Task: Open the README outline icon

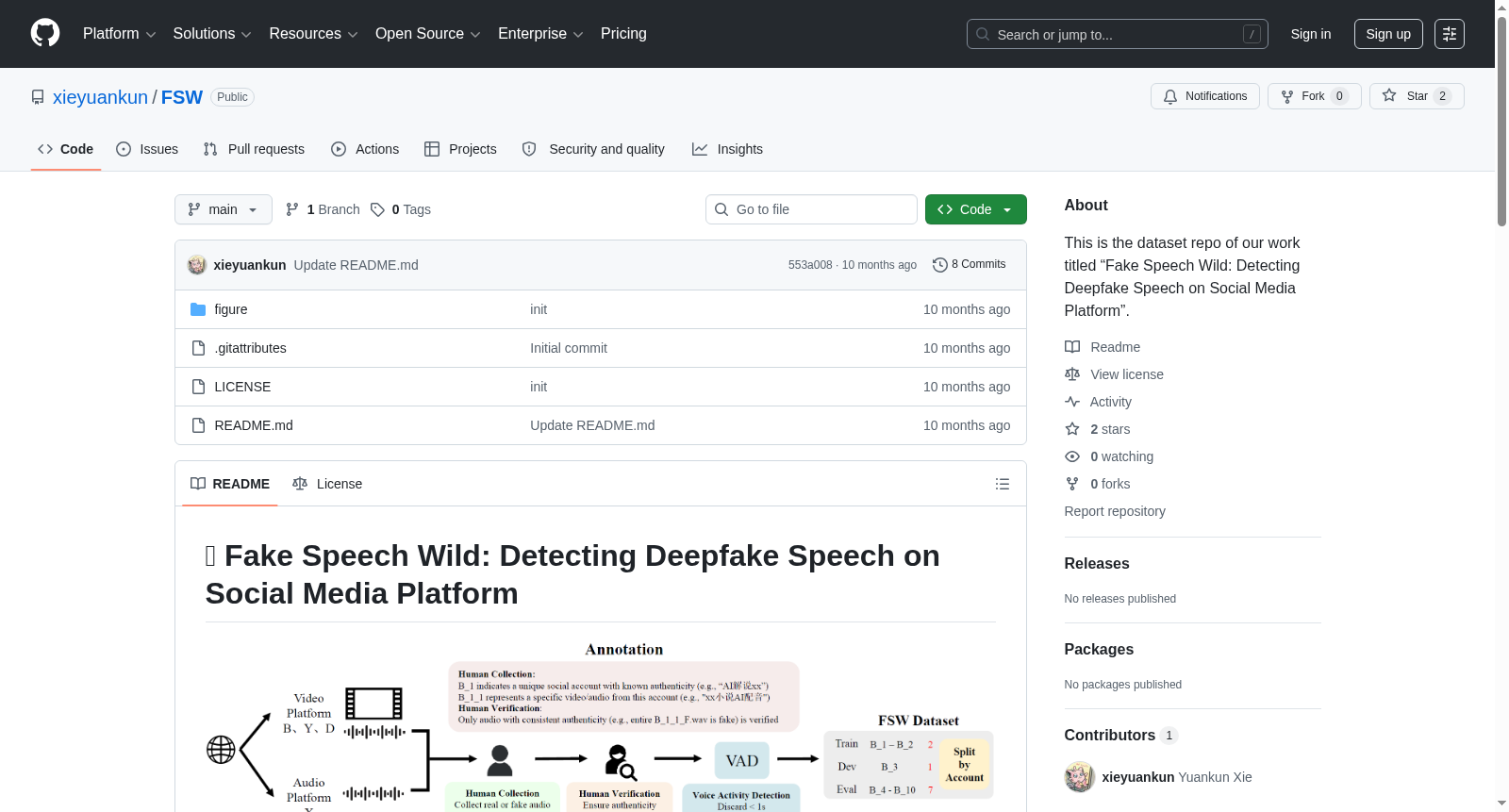Action: (x=1003, y=484)
